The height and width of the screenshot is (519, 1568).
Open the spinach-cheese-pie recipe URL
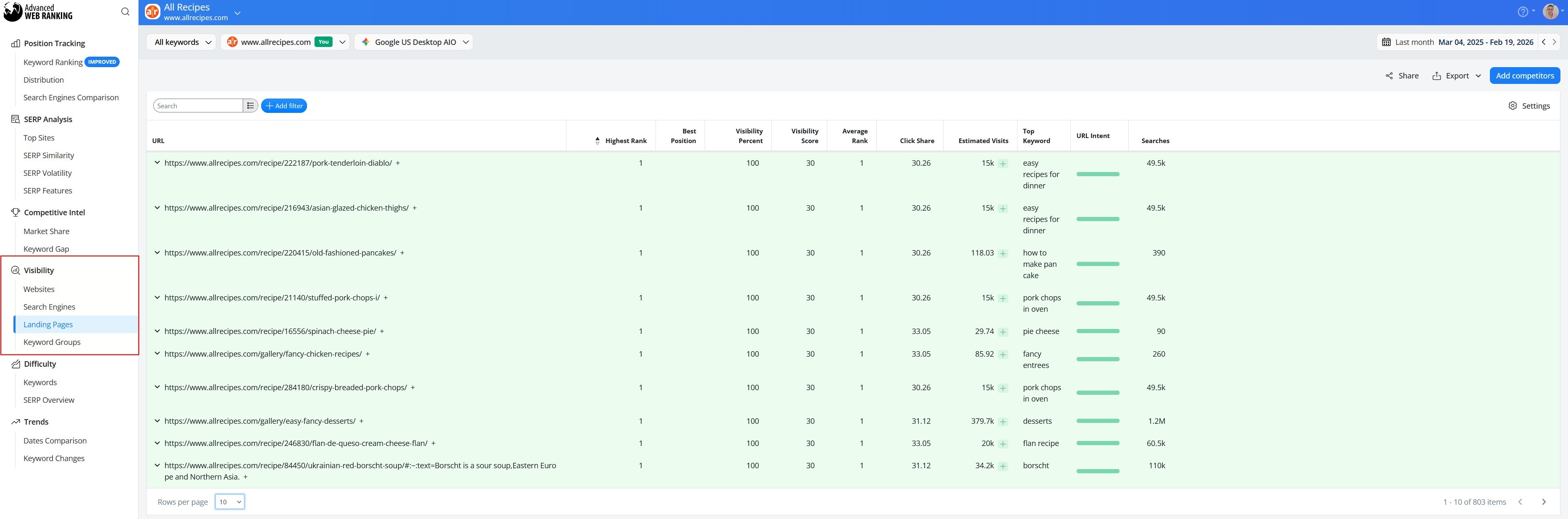270,331
